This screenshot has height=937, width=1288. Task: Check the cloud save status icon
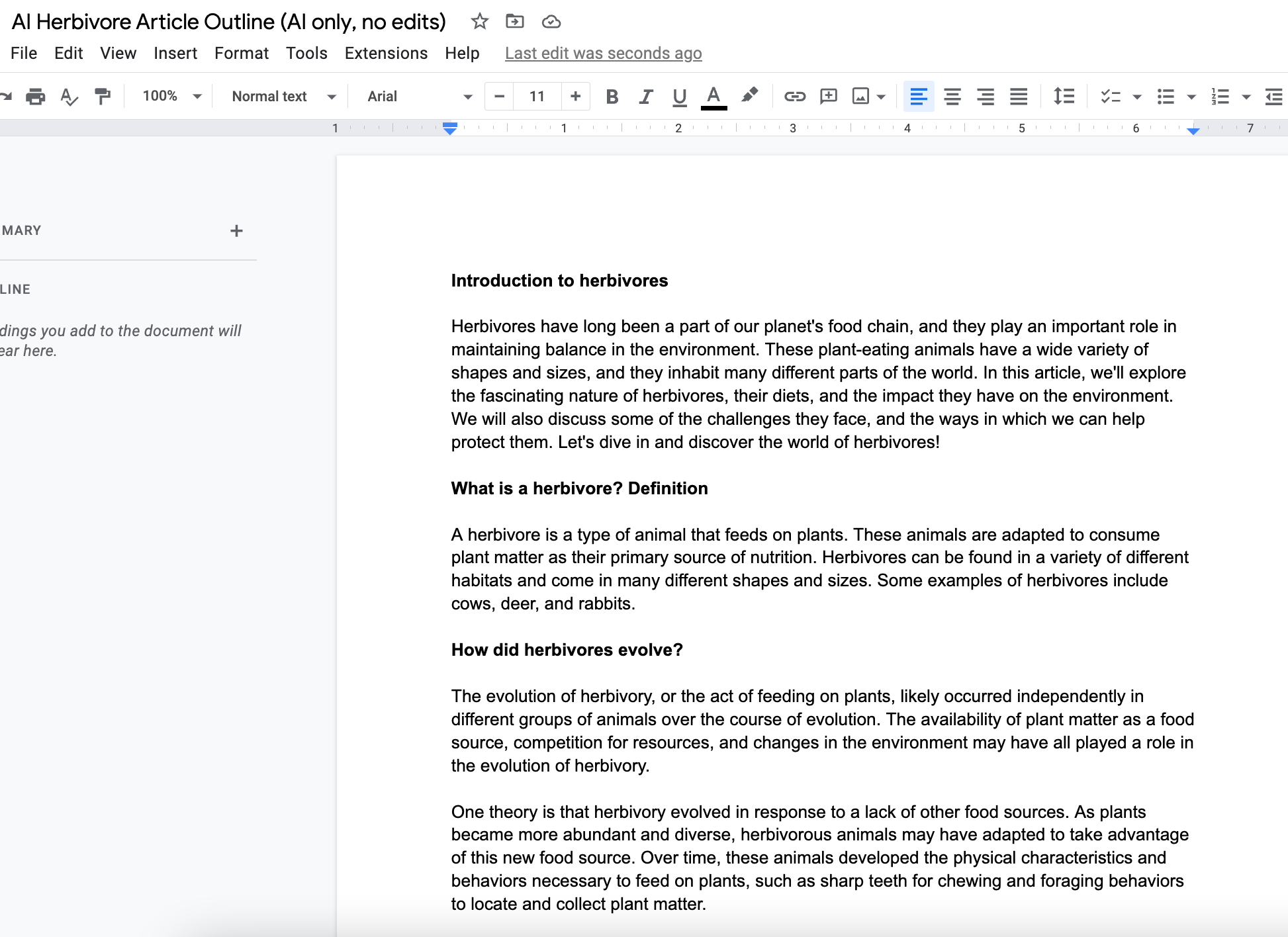point(551,22)
